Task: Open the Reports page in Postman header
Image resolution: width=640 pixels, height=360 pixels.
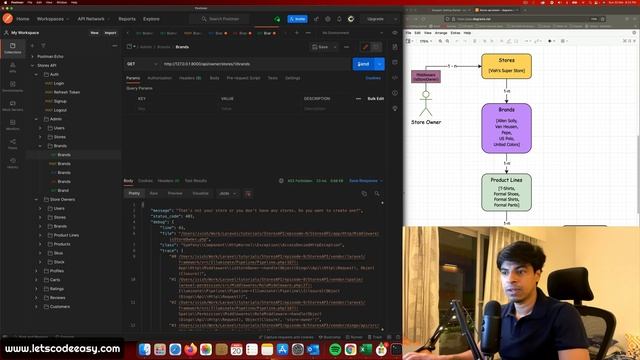Action: click(x=127, y=19)
